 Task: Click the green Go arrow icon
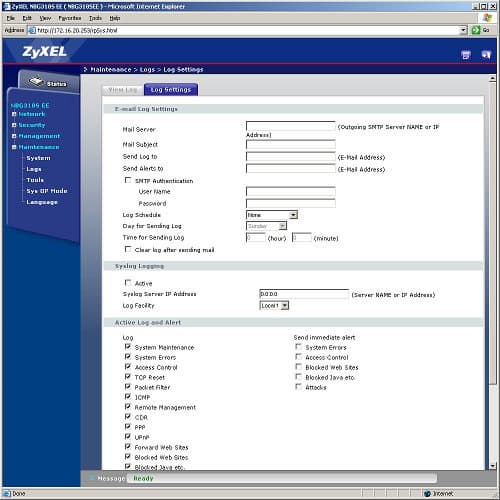(x=476, y=30)
